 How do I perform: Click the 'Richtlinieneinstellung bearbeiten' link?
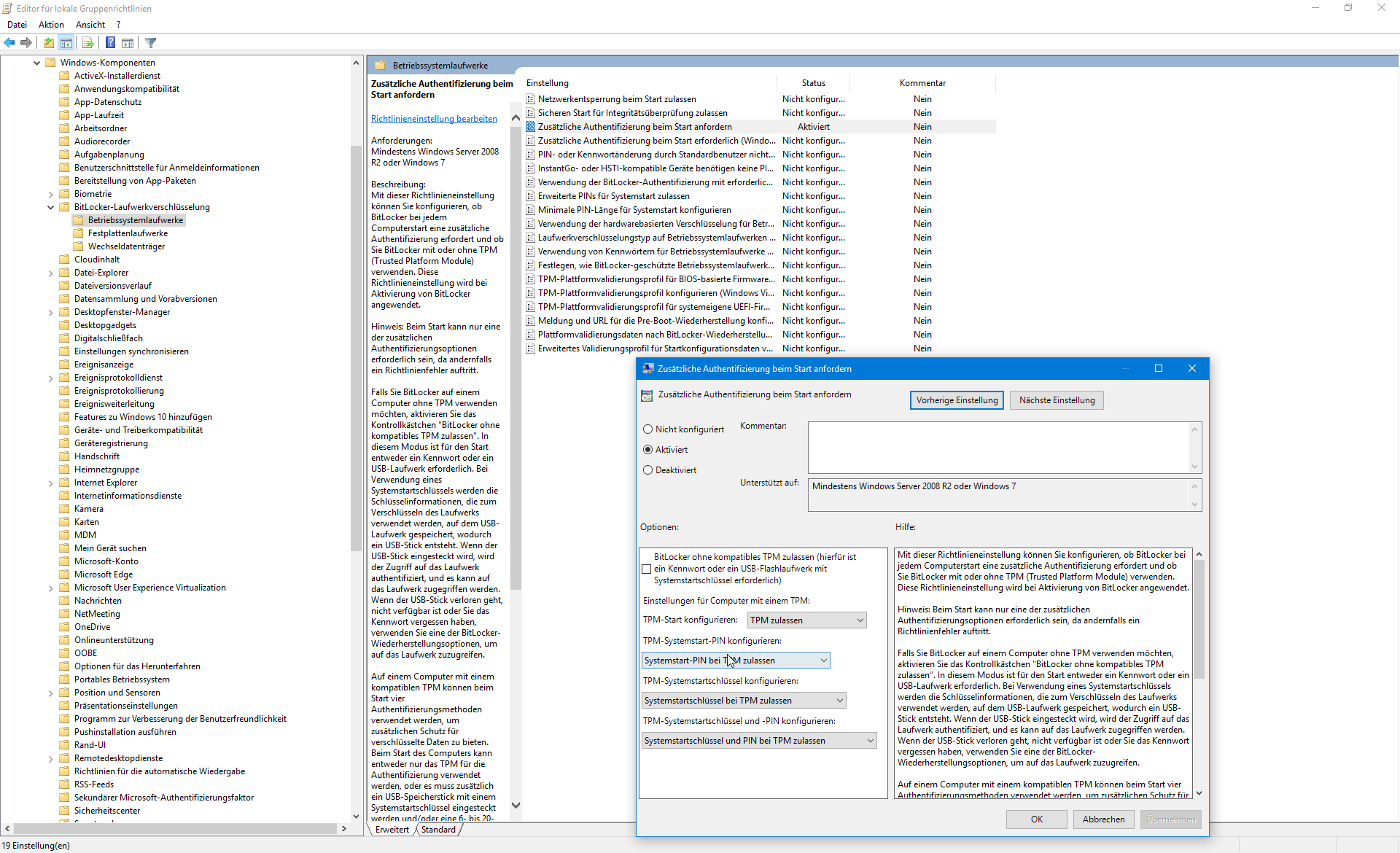[434, 119]
